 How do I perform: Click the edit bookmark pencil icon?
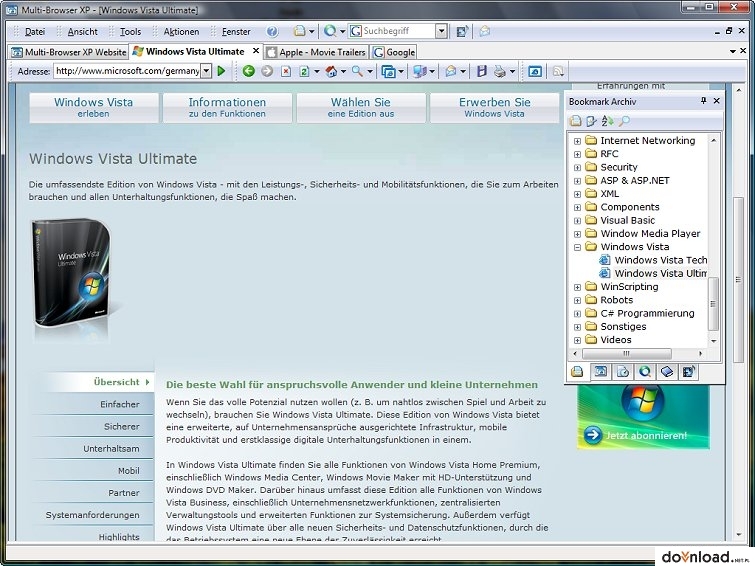click(x=591, y=121)
